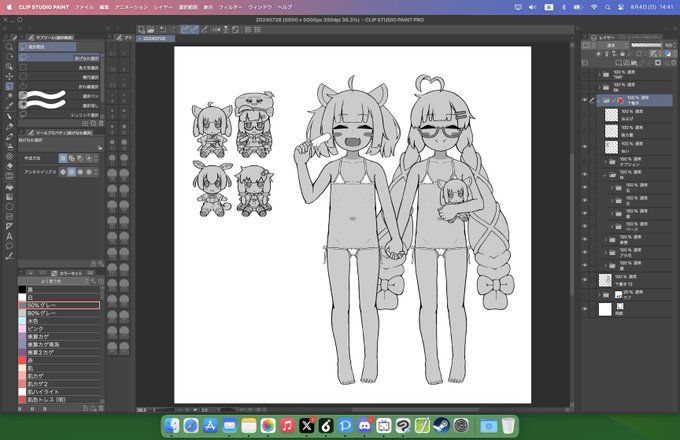Delete sub tool with trash icon

(x=101, y=124)
